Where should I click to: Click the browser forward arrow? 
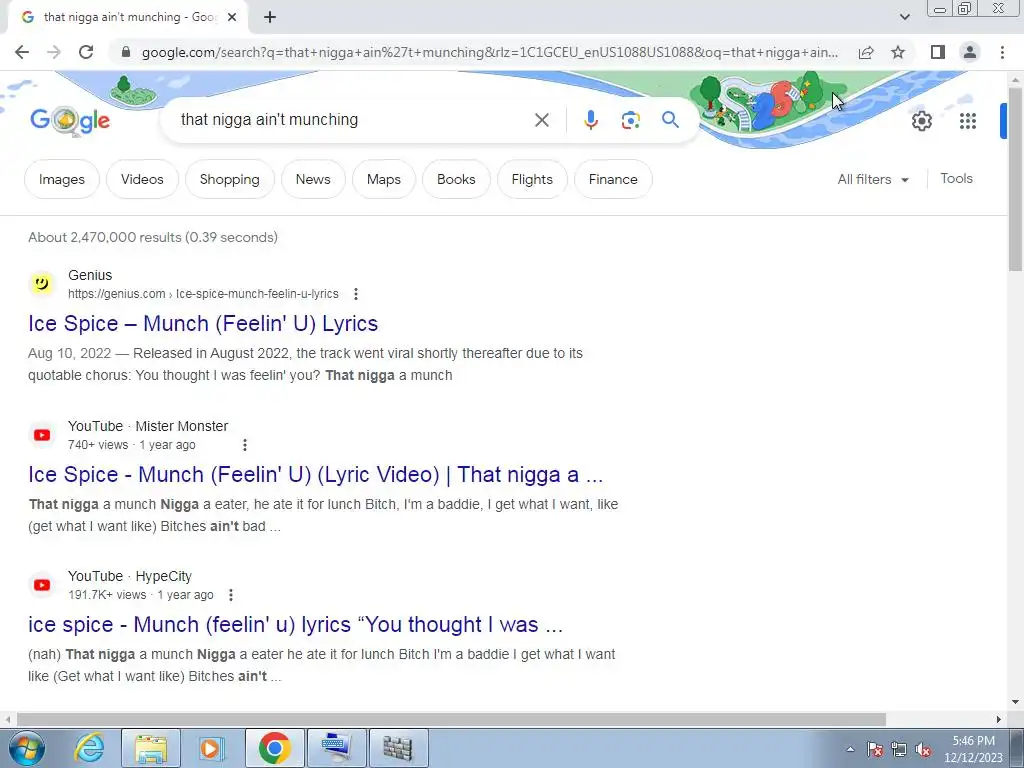tap(54, 52)
